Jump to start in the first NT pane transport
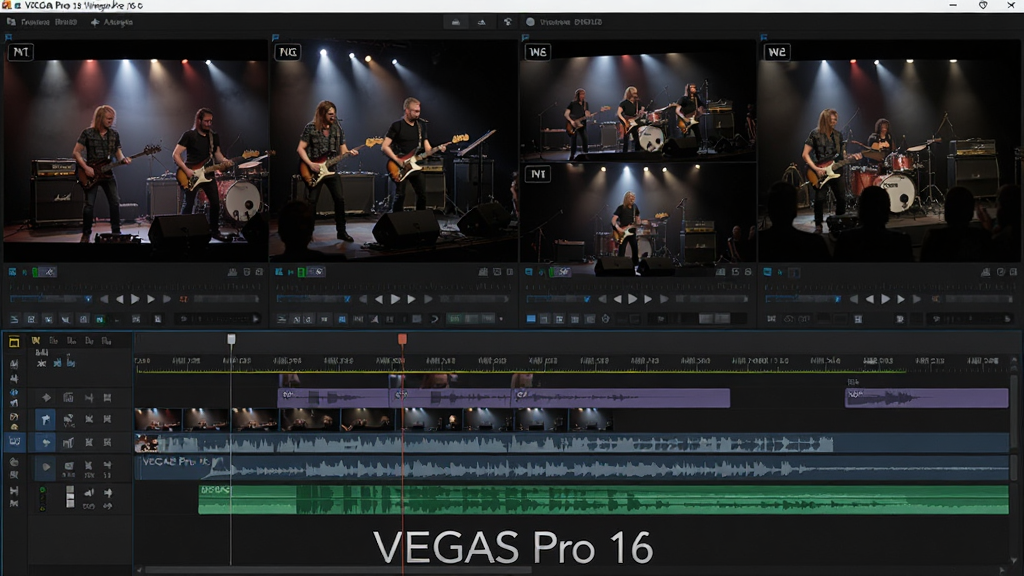Screen dimensions: 1024x576 (x=104, y=299)
